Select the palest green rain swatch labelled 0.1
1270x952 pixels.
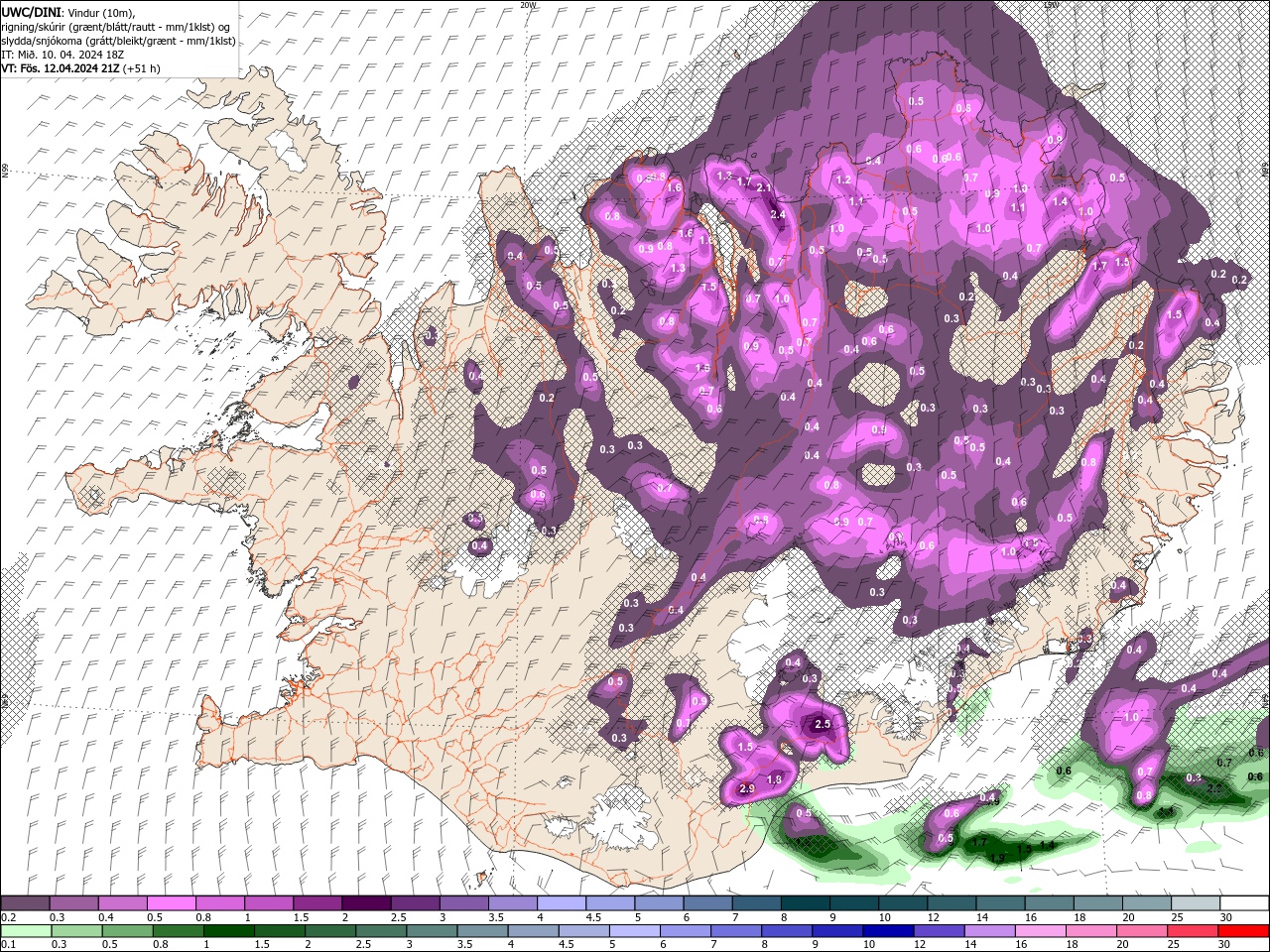pyautogui.click(x=26, y=931)
